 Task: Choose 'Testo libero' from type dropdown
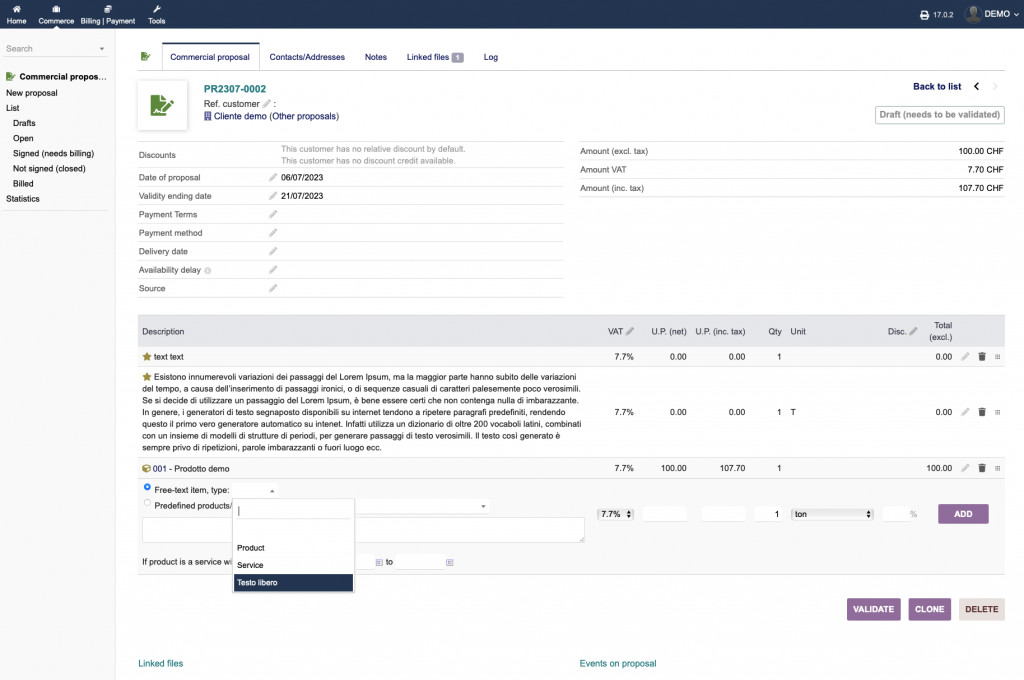click(293, 582)
